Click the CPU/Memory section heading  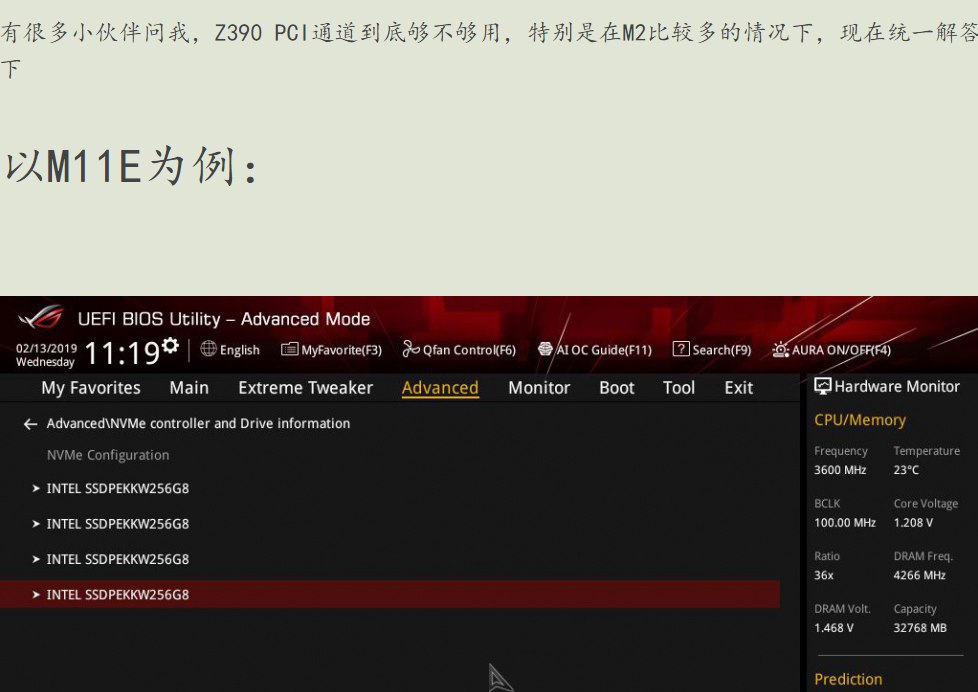coord(859,421)
